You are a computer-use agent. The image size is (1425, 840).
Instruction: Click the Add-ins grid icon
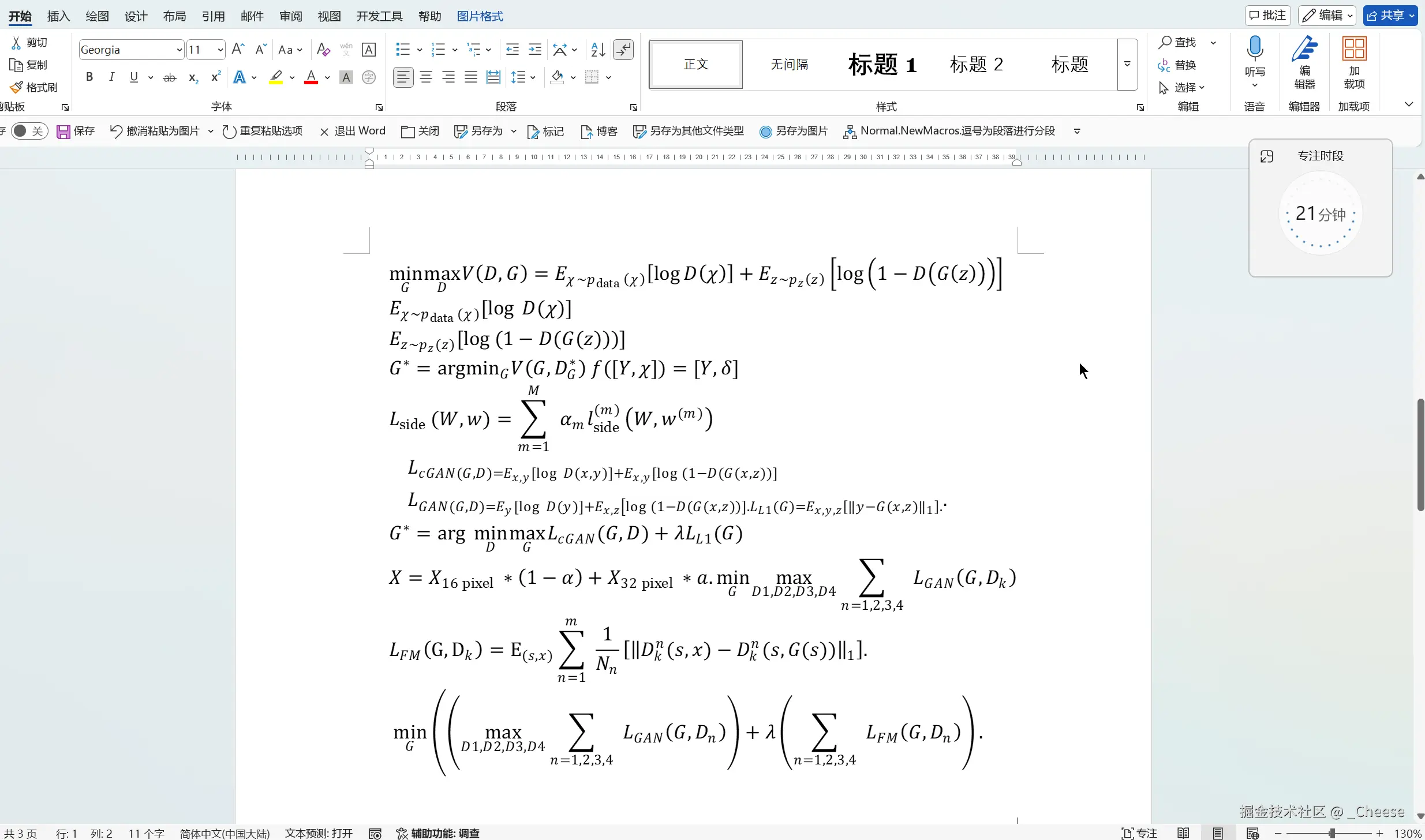click(1354, 49)
